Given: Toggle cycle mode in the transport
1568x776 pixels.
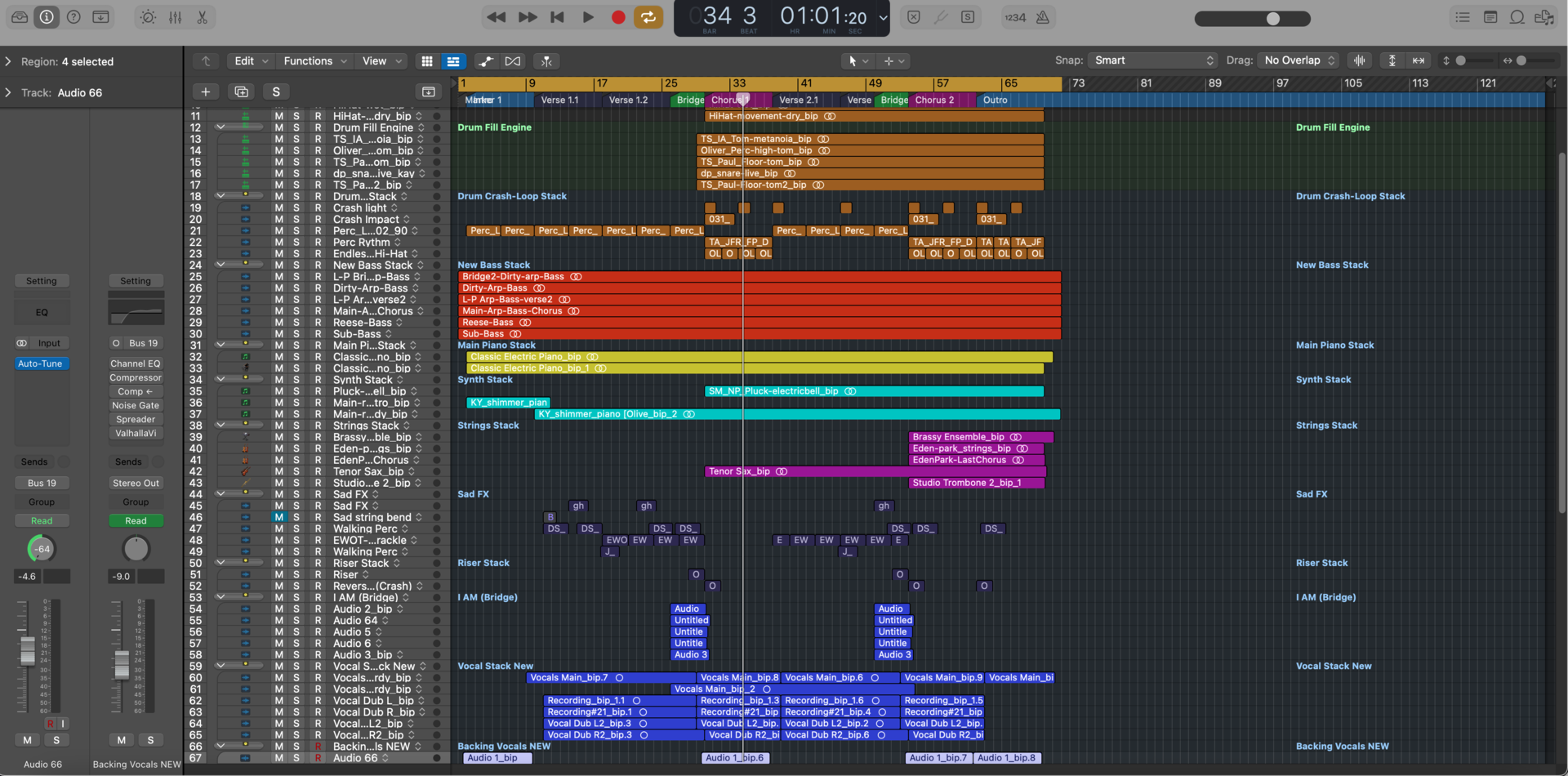Looking at the screenshot, I should [648, 16].
